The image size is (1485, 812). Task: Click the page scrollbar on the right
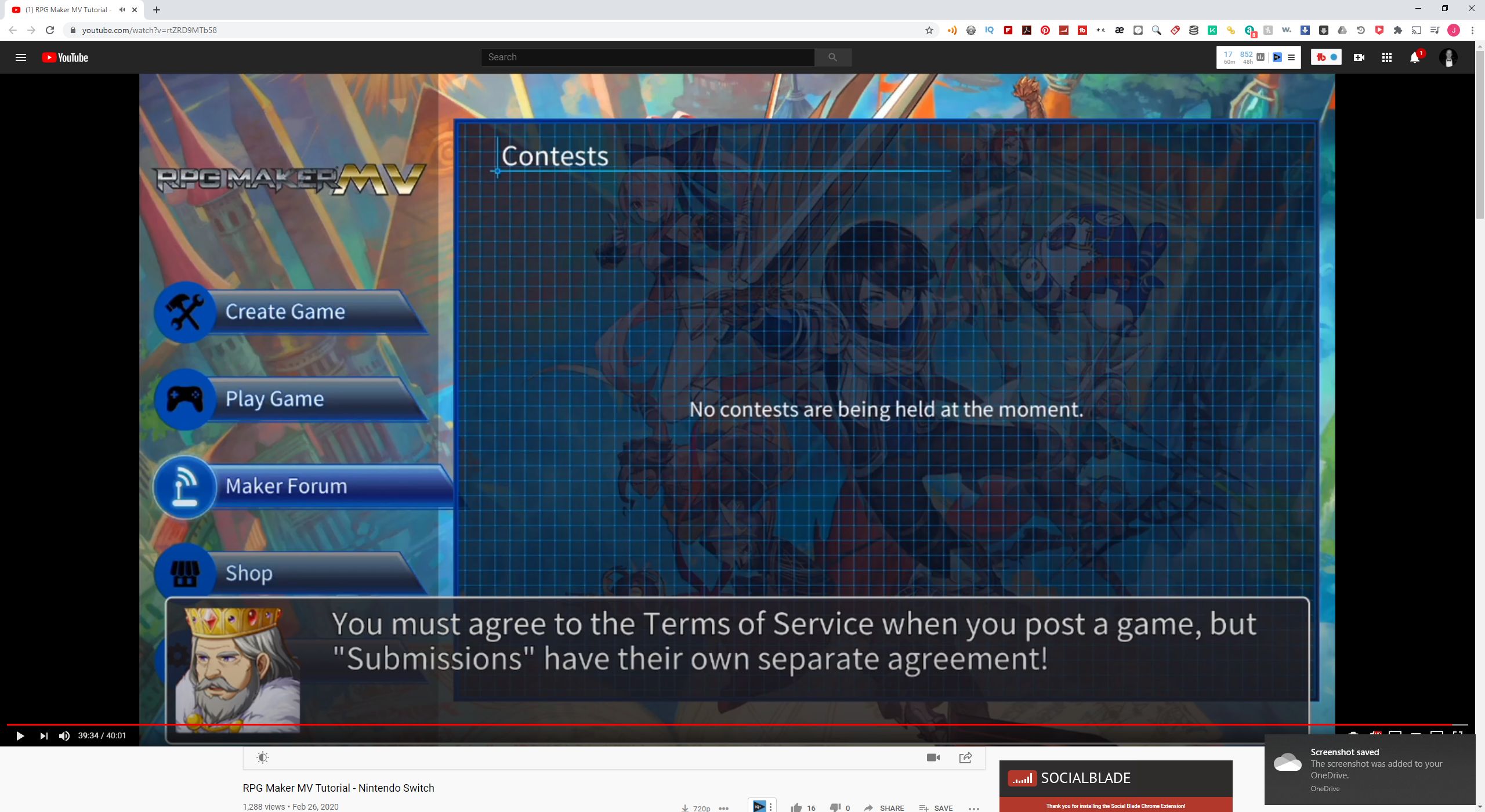tap(1480, 133)
